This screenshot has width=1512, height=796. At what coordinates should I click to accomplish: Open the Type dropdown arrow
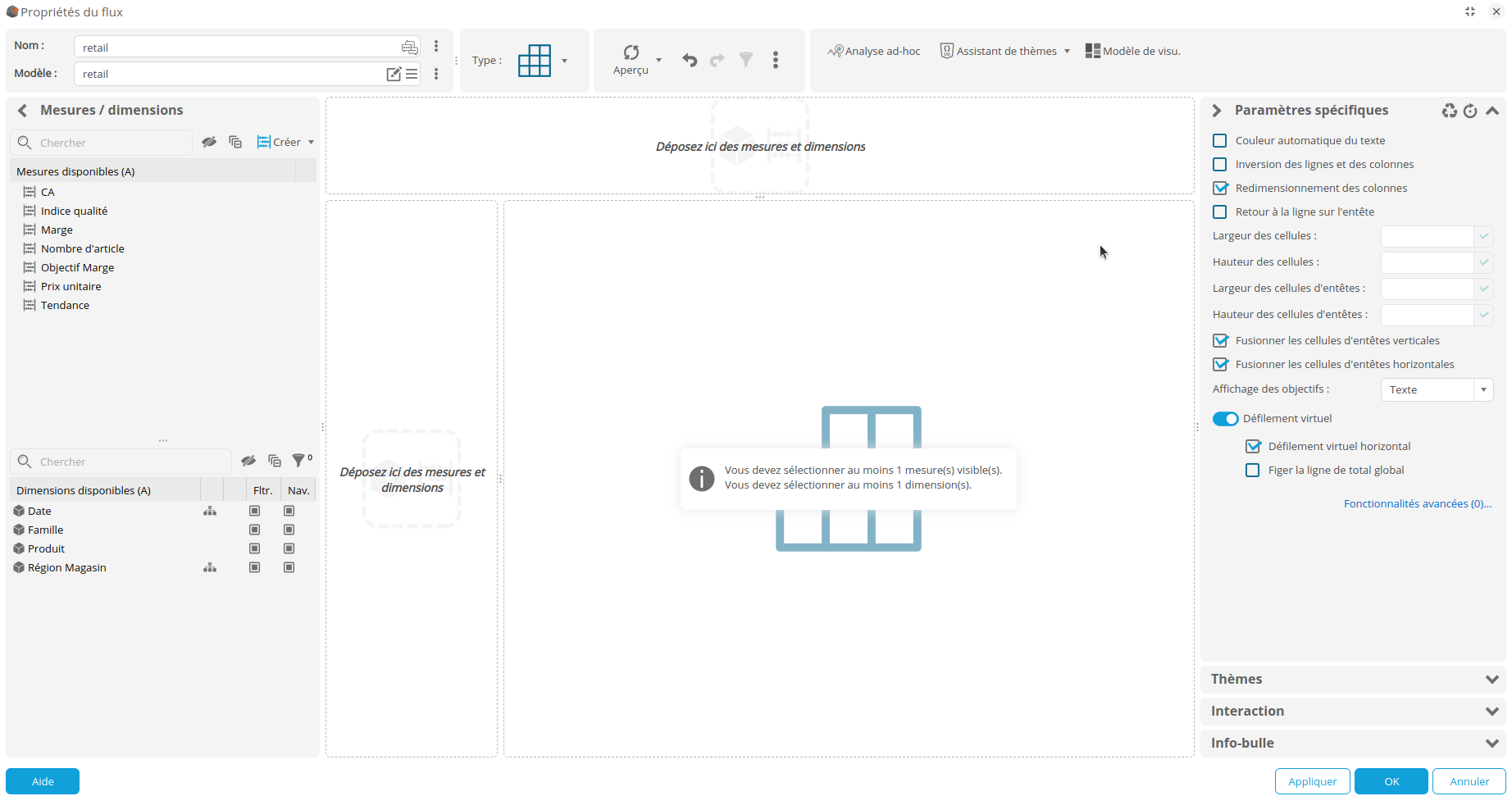coord(564,61)
